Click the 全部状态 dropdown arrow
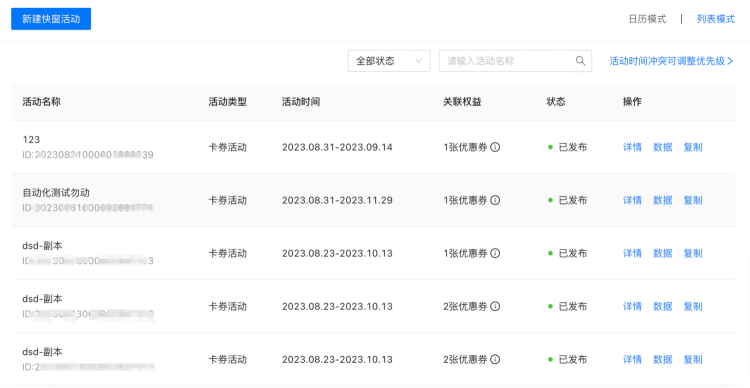750x388 pixels. pyautogui.click(x=419, y=61)
